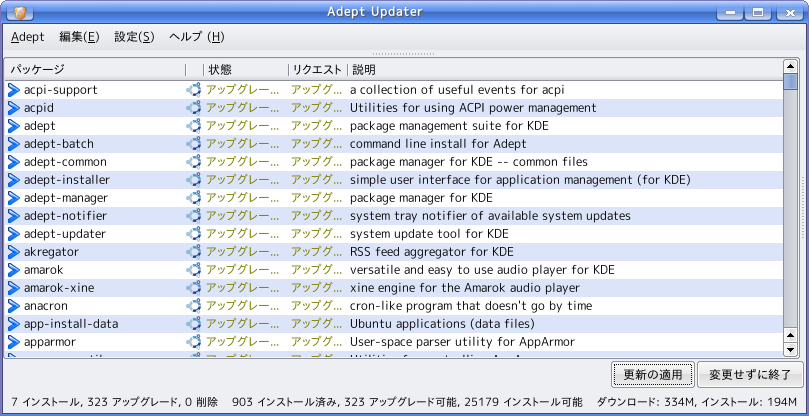Click the Kubuntu status icon in adept-batch row
809x416 pixels.
coord(193,144)
